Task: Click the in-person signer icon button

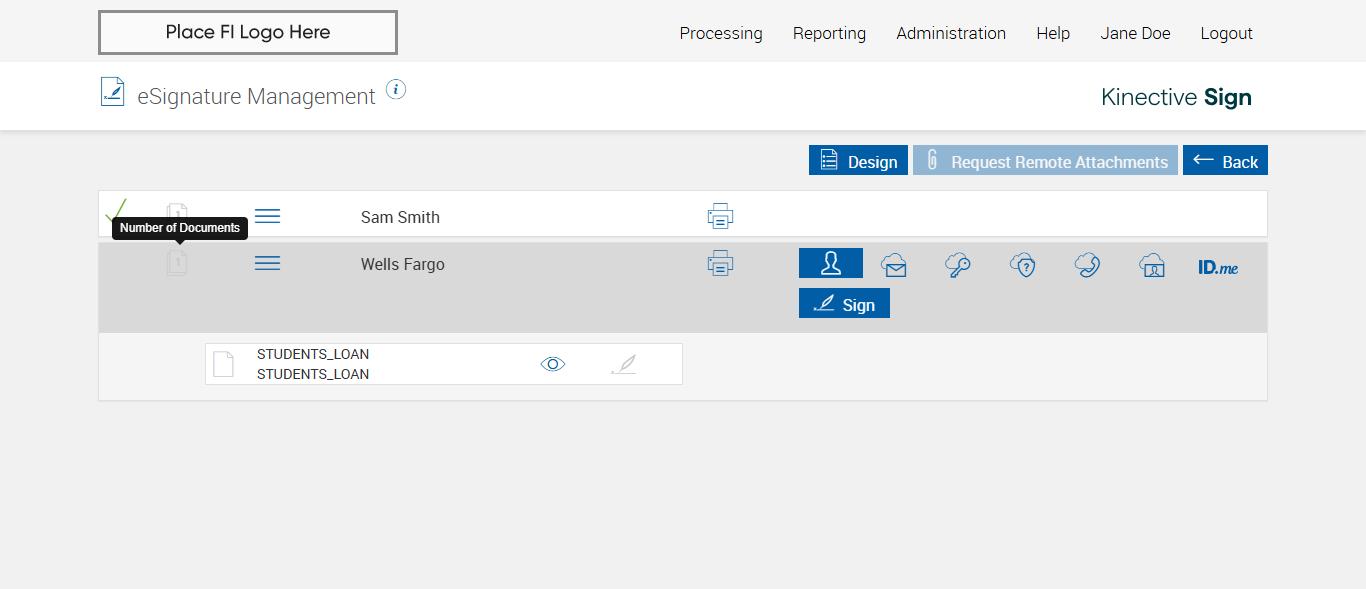Action: (x=830, y=263)
